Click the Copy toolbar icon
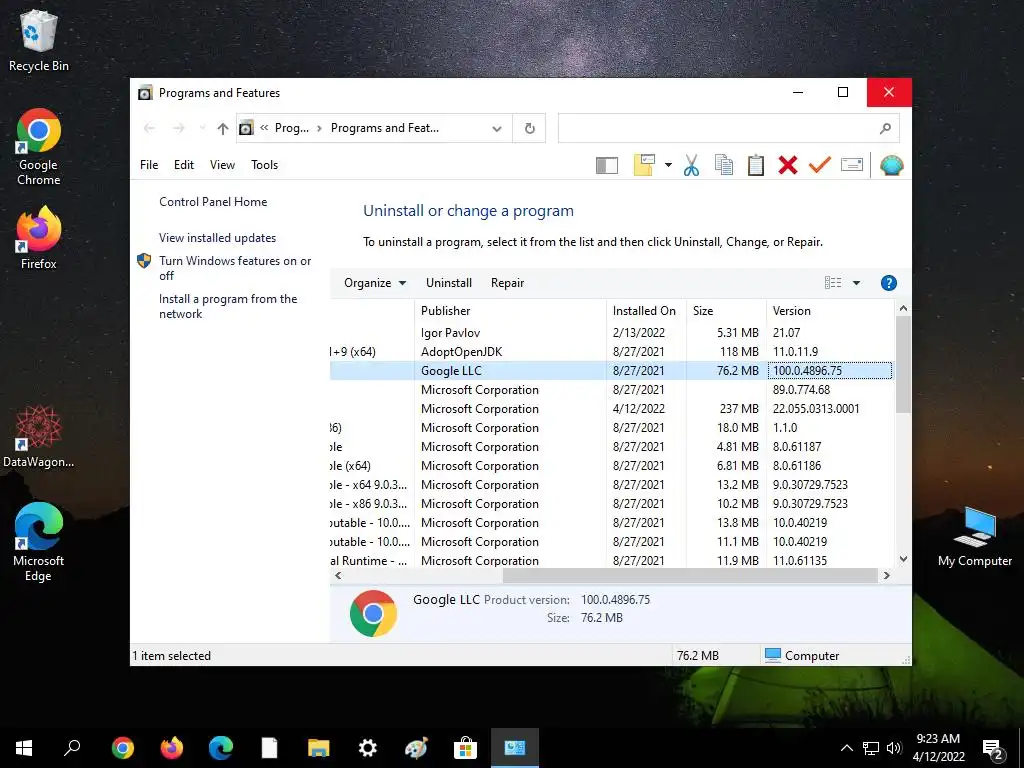Viewport: 1024px width, 768px height. 724,165
